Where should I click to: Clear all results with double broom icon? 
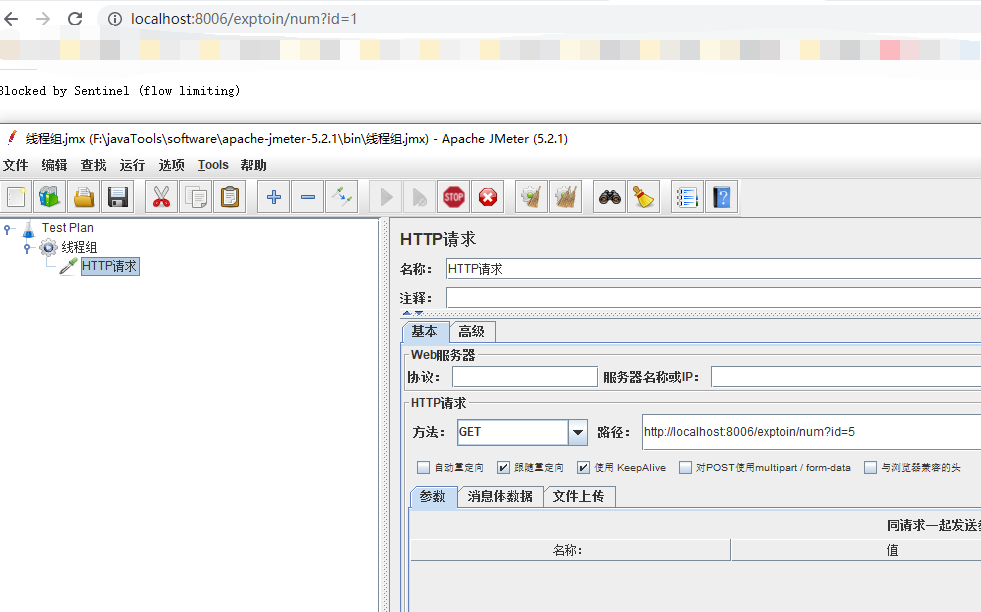tap(566, 197)
